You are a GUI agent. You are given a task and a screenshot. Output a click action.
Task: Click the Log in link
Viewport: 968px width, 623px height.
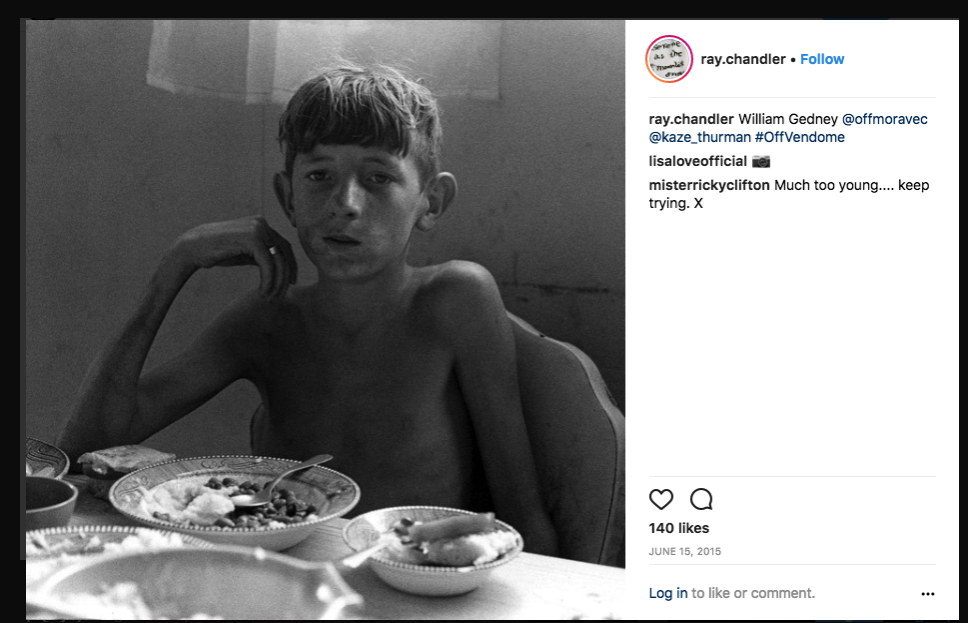point(667,593)
